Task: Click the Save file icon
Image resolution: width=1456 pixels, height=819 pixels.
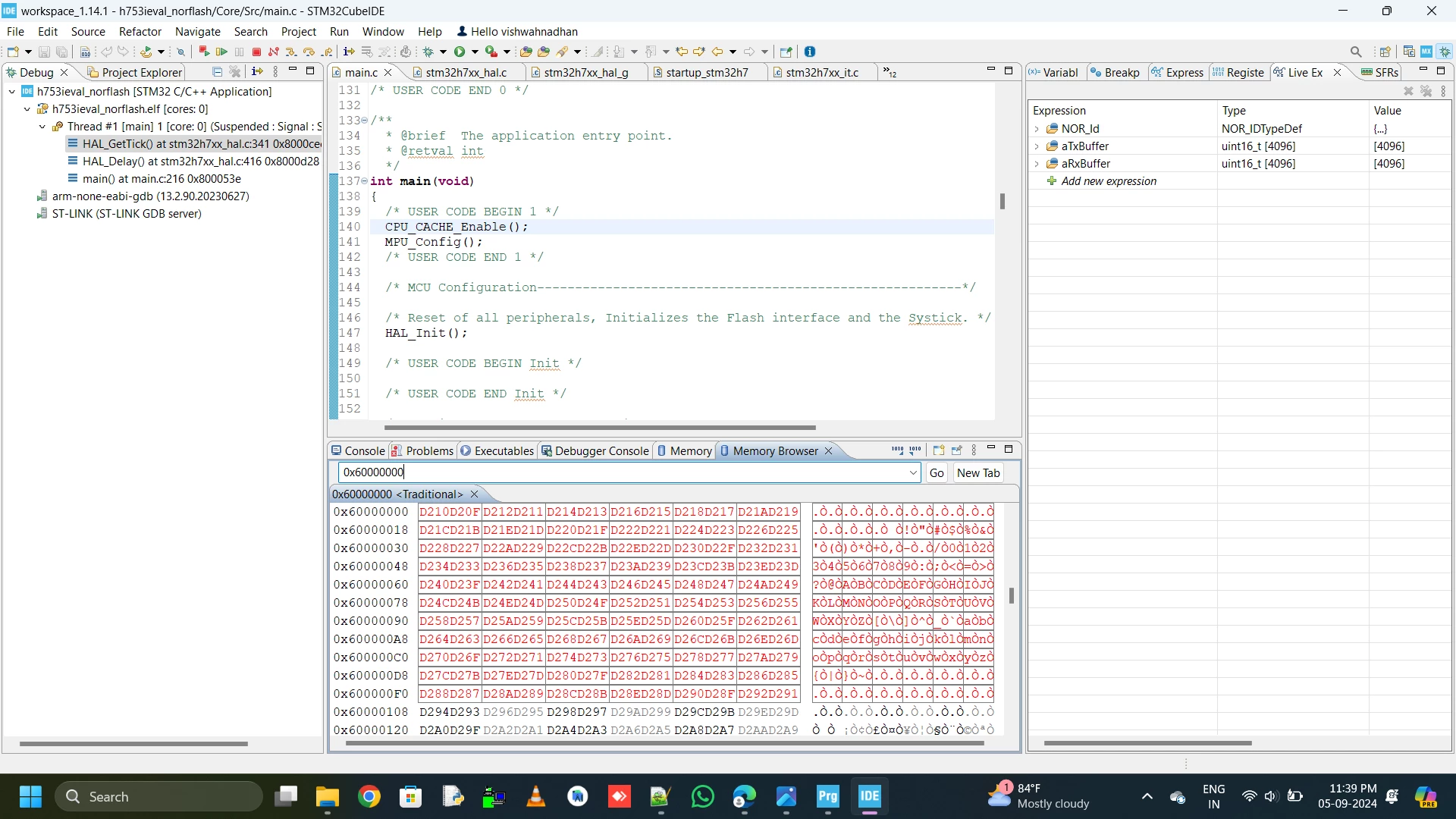Action: click(44, 52)
